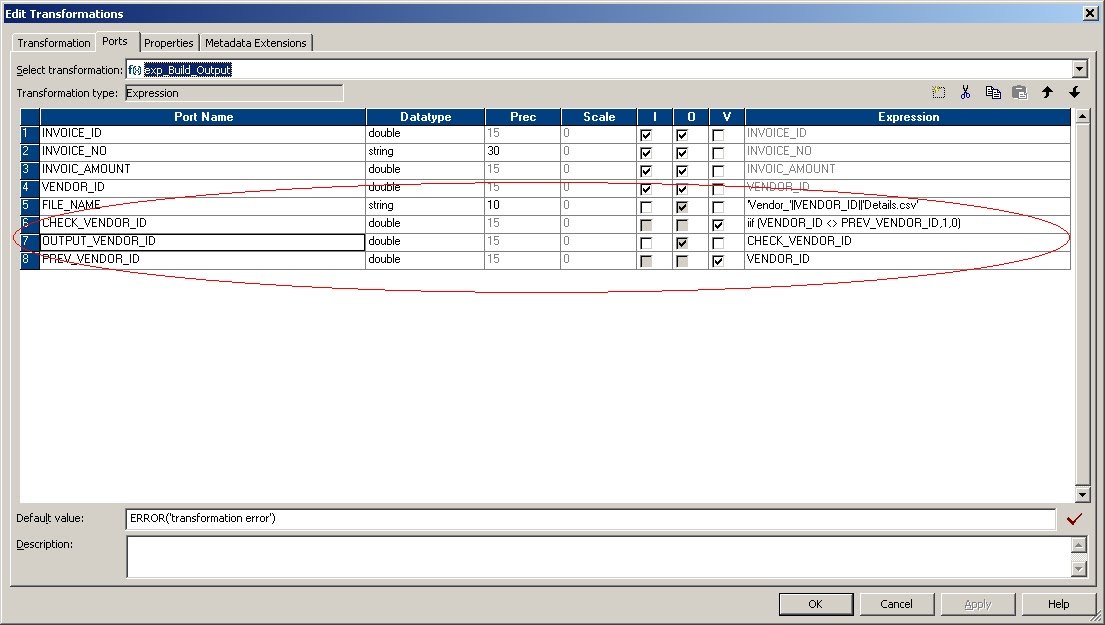This screenshot has height=625, width=1105.
Task: Add a new port to the transformation
Action: [x=937, y=92]
